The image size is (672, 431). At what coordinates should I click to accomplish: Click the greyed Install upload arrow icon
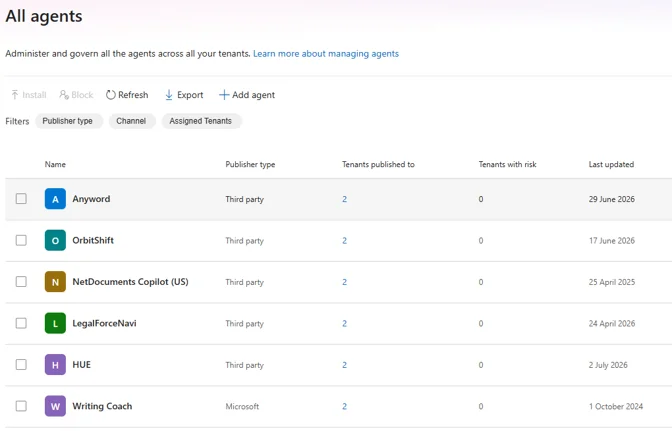click(x=15, y=95)
